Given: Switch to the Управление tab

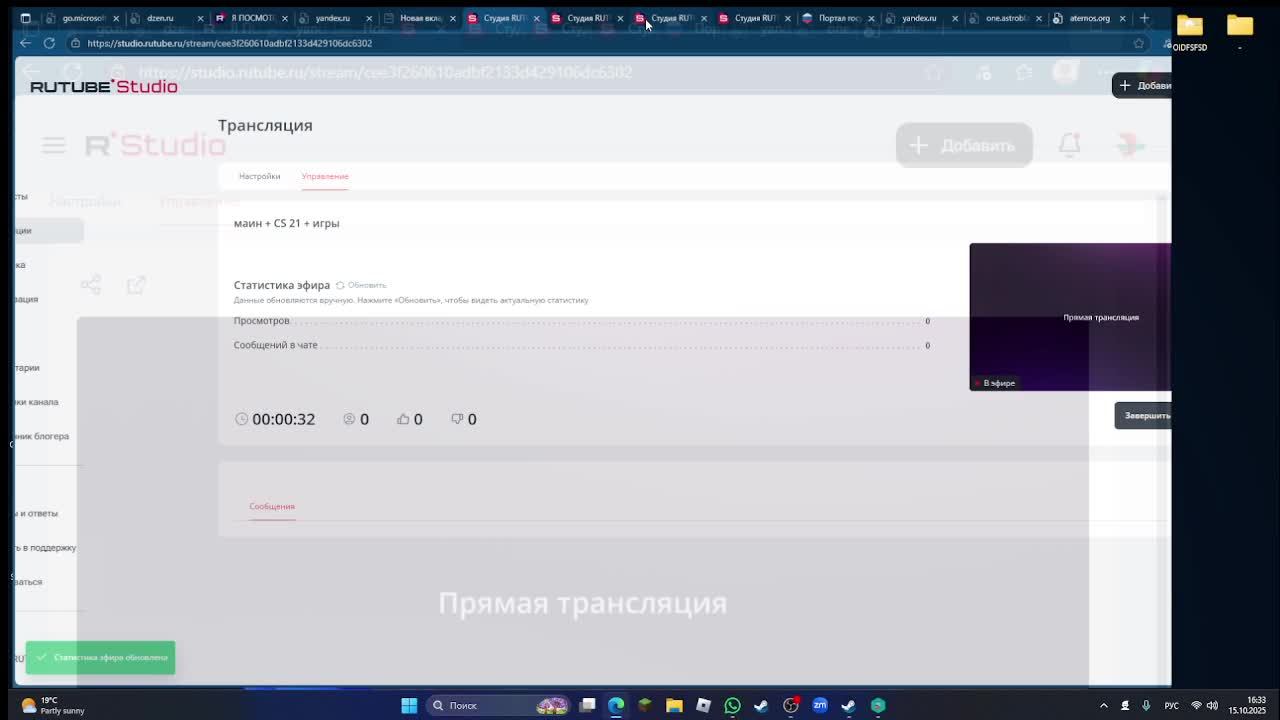Looking at the screenshot, I should coord(325,176).
